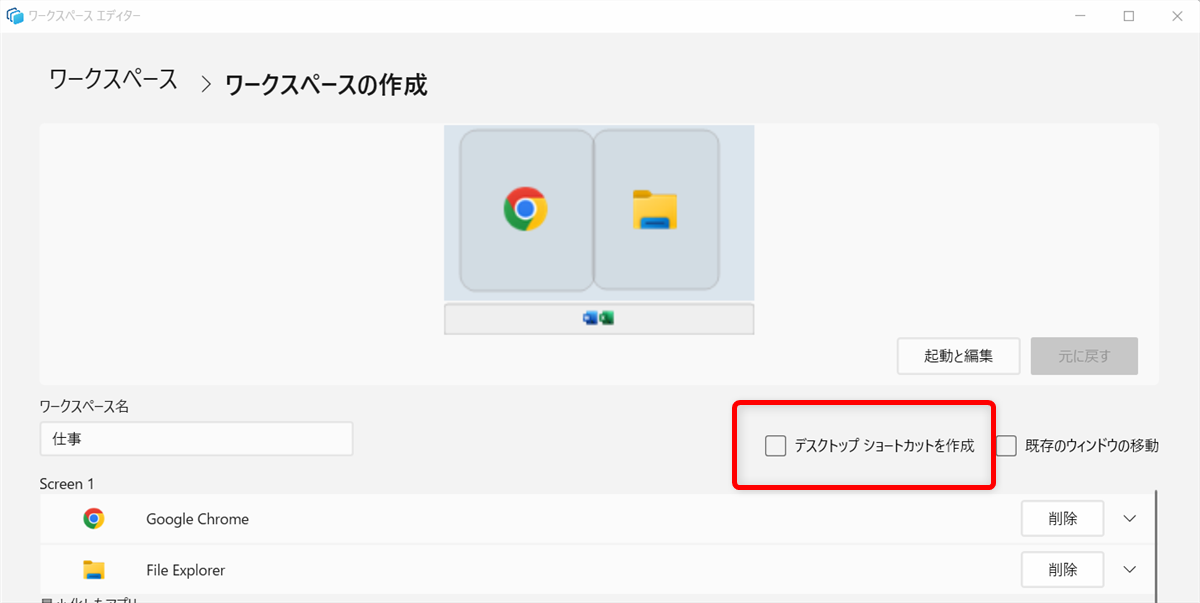Click the Google Chrome icon in Screen 1 list
This screenshot has width=1200, height=603.
click(94, 518)
